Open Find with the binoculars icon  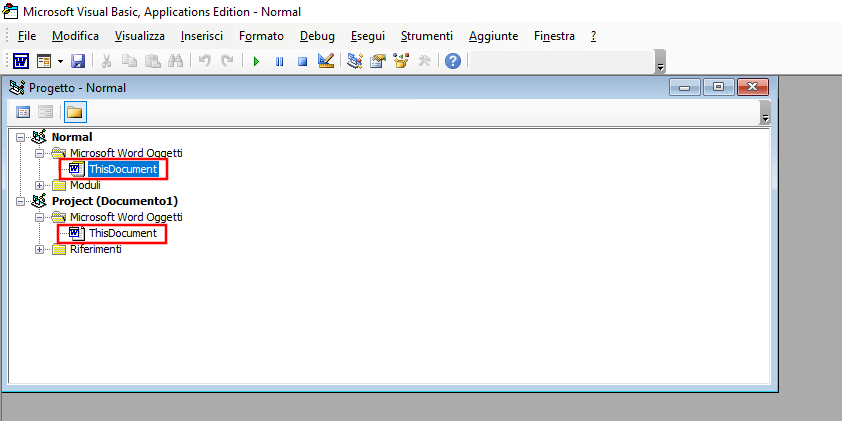pyautogui.click(x=176, y=61)
